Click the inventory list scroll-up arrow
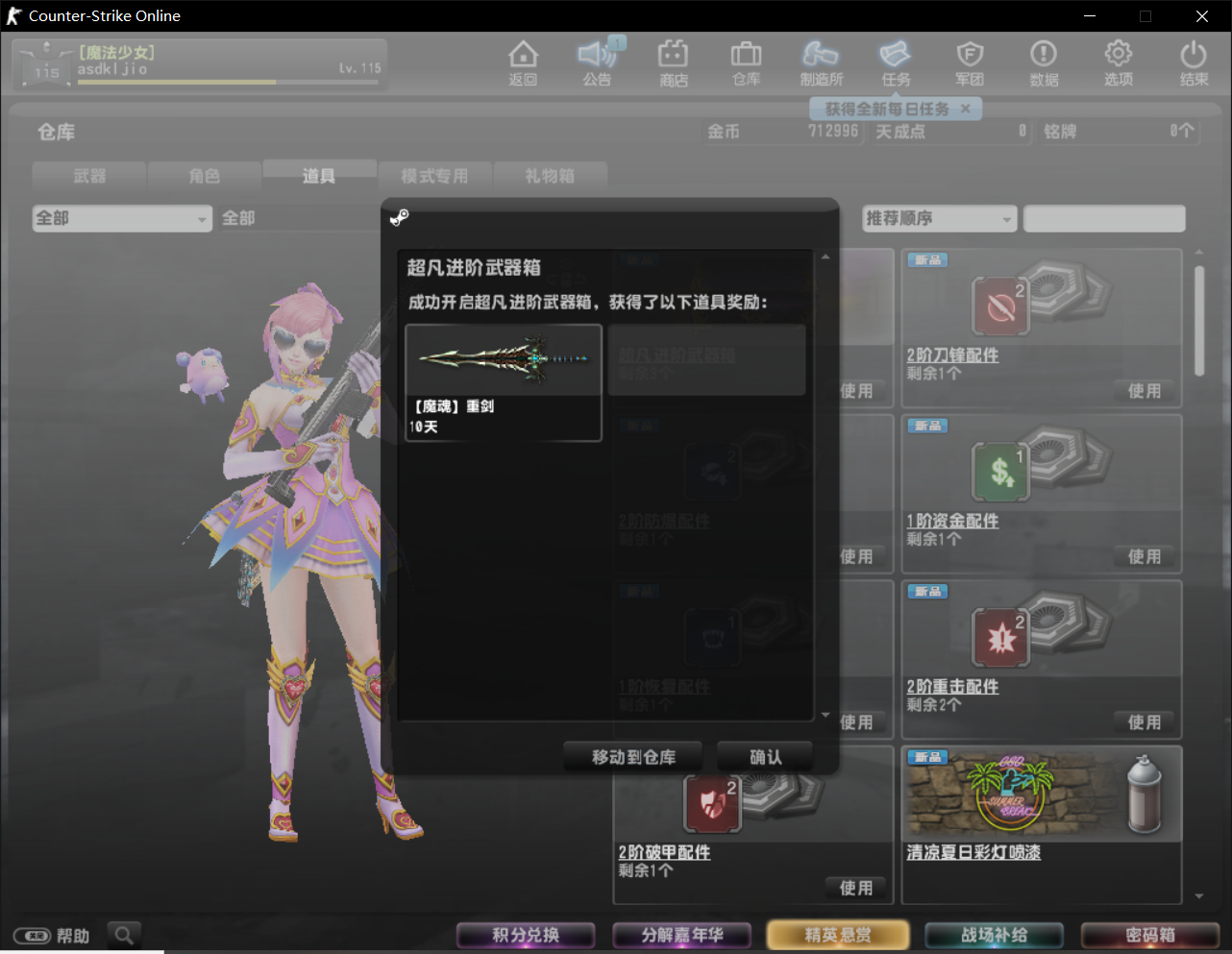The image size is (1232, 954). 1199,253
